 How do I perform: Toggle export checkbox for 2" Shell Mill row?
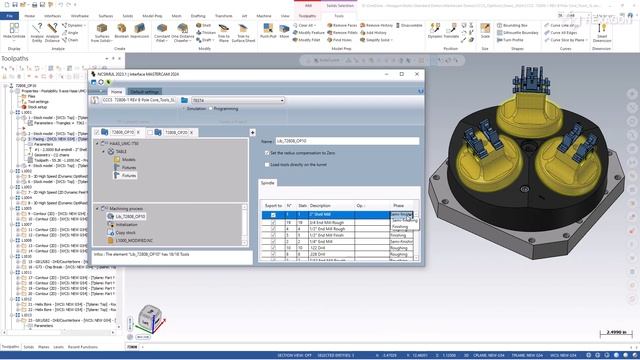click(x=273, y=215)
